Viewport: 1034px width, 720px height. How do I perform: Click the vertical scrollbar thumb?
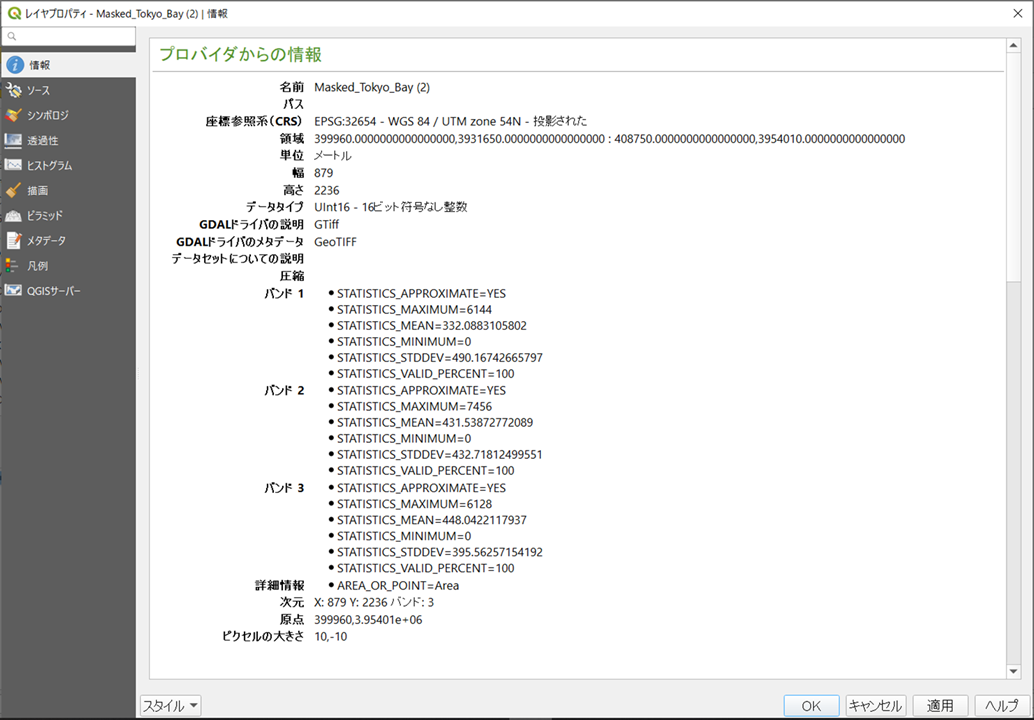click(x=1014, y=167)
